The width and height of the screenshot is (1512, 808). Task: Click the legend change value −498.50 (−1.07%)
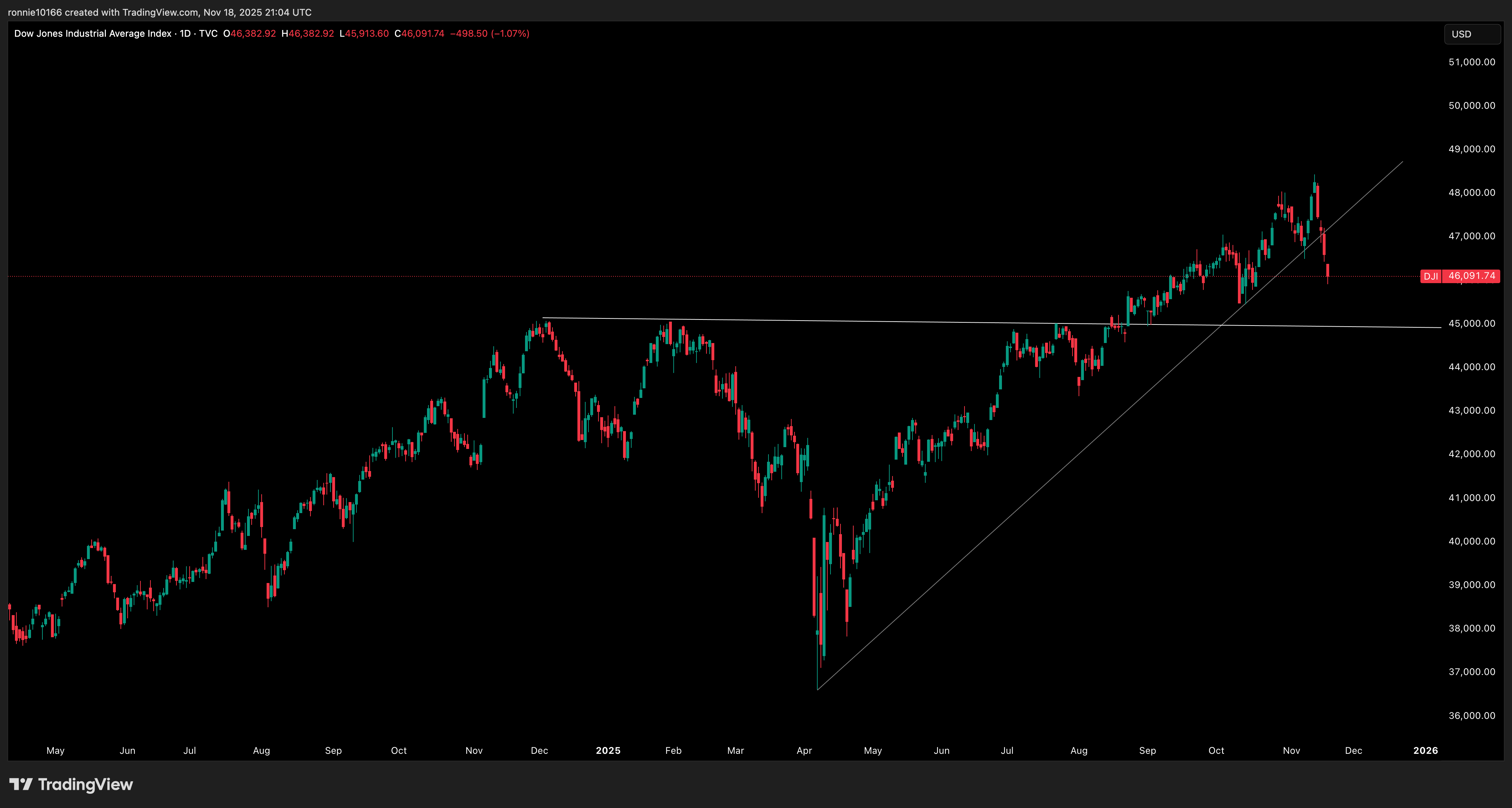(489, 34)
